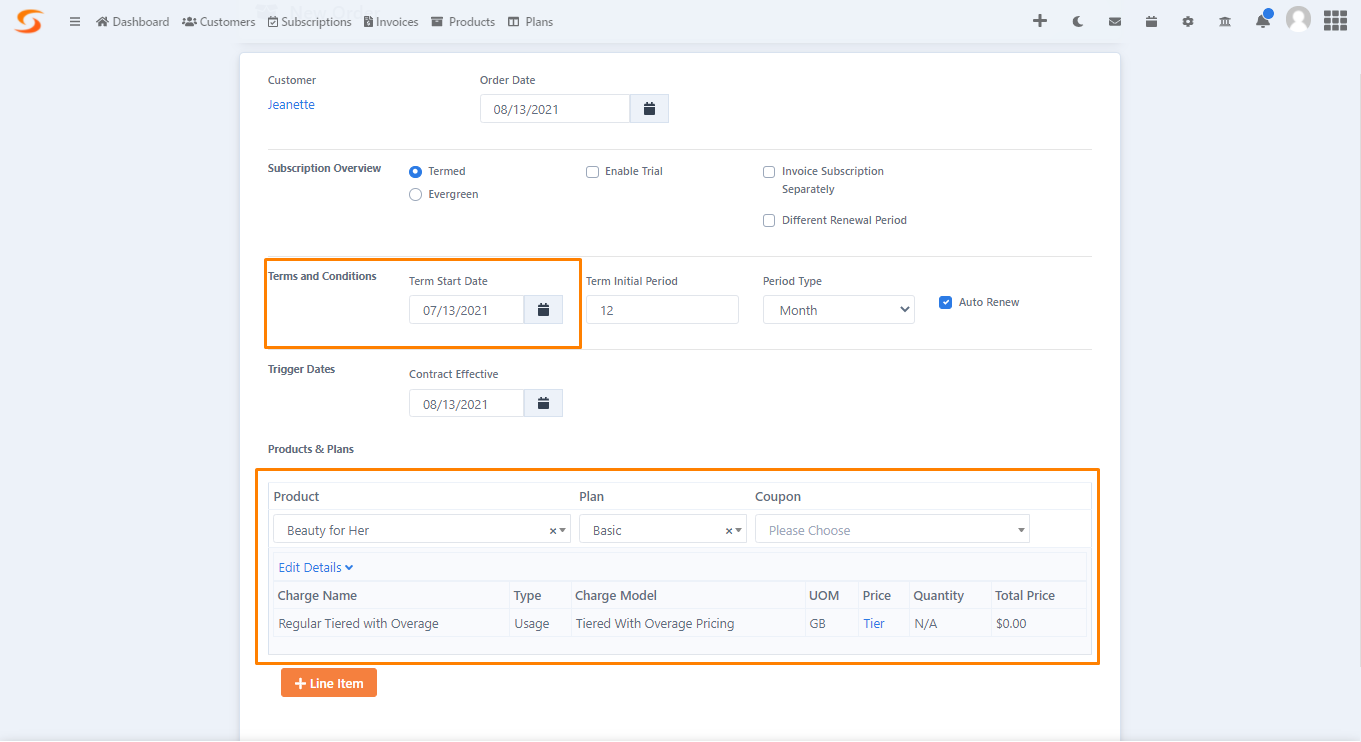
Task: Click the Line Item button
Action: [328, 682]
